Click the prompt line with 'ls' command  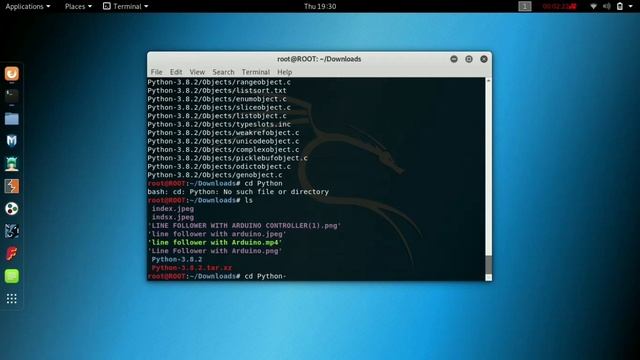[200, 200]
